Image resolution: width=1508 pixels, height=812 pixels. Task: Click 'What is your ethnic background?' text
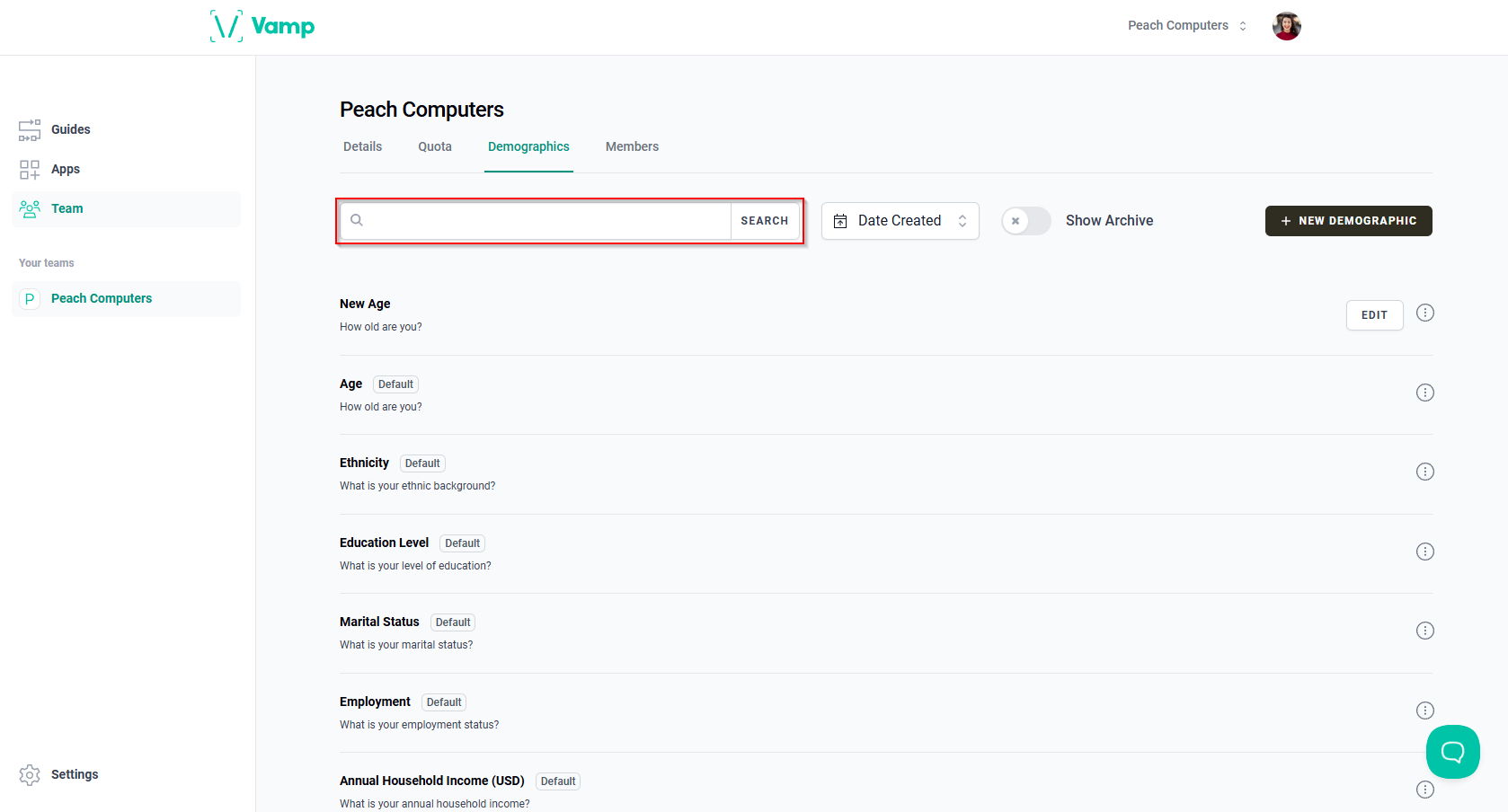pos(417,486)
